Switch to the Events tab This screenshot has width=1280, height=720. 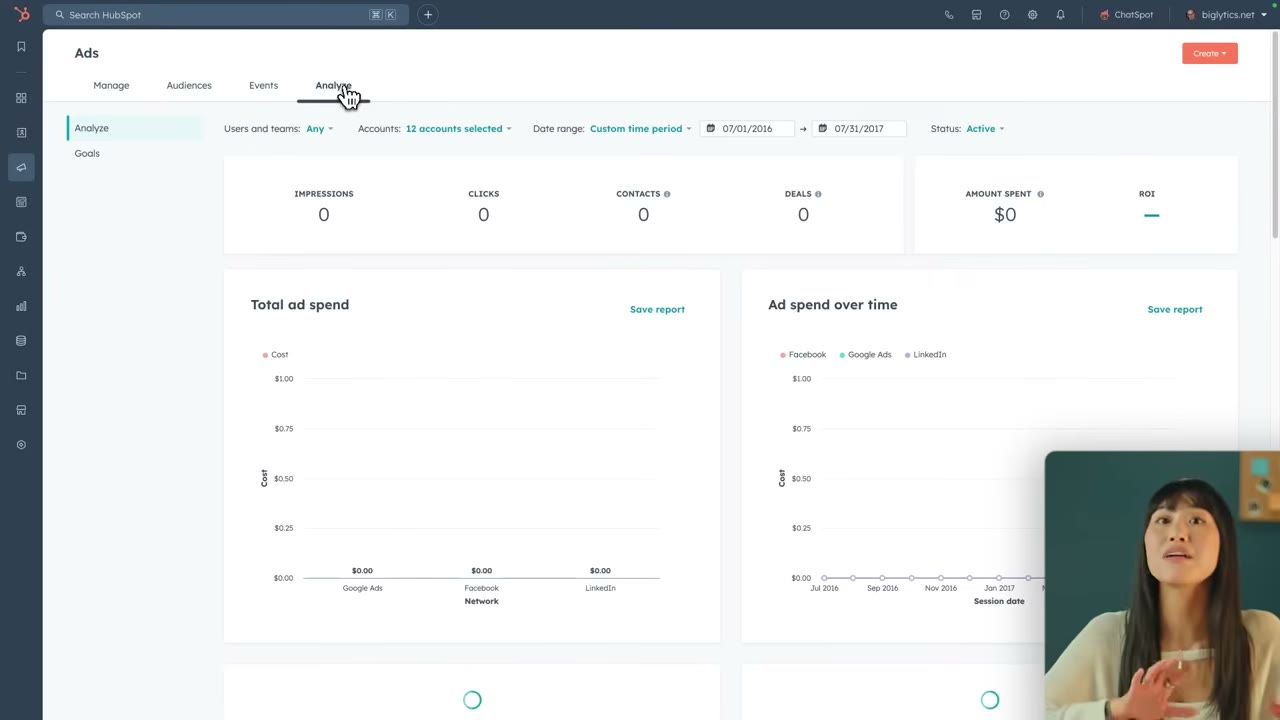(263, 85)
